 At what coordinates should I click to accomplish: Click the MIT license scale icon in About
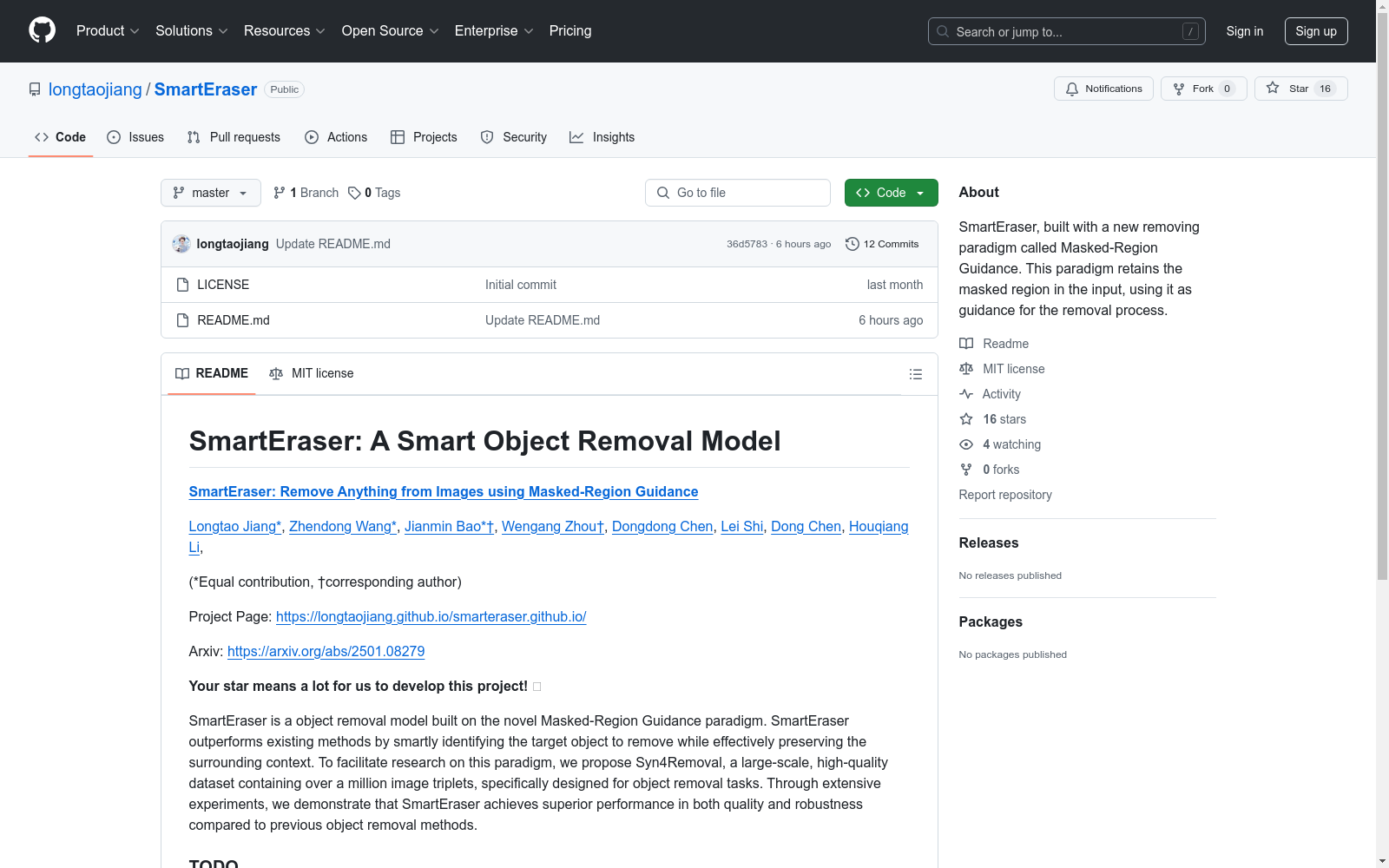966,369
